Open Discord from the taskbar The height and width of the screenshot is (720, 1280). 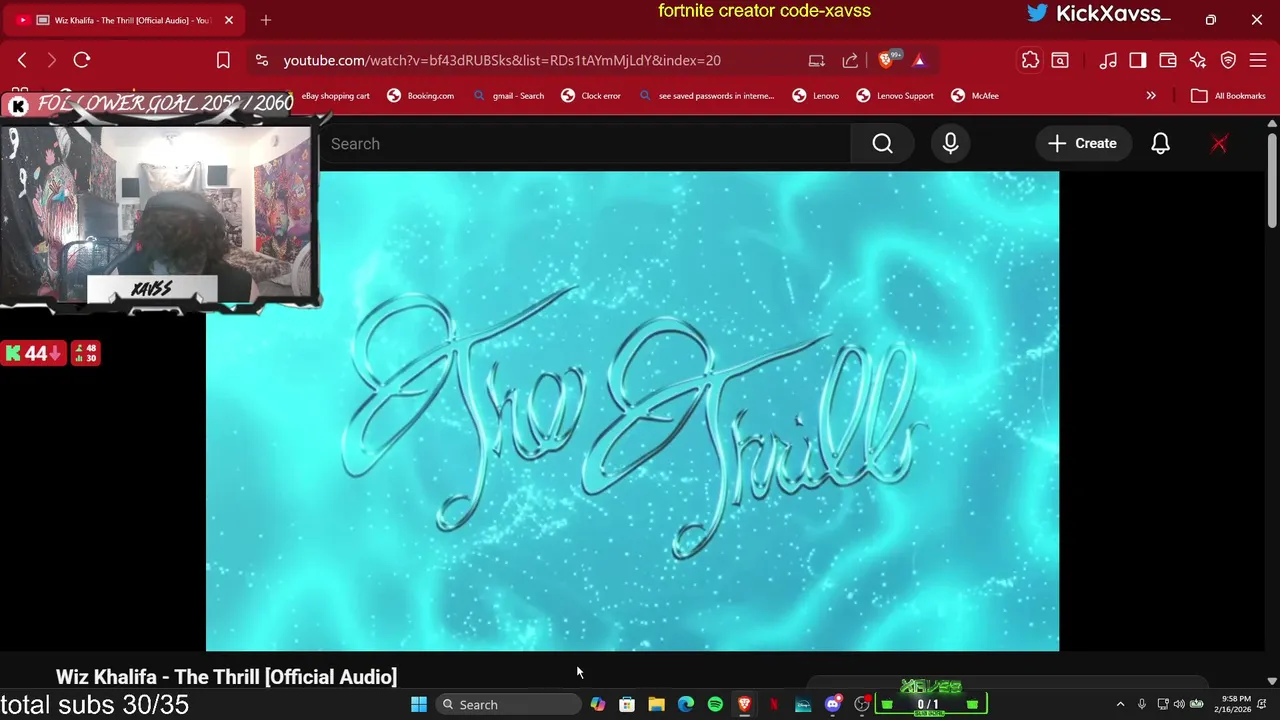[832, 704]
